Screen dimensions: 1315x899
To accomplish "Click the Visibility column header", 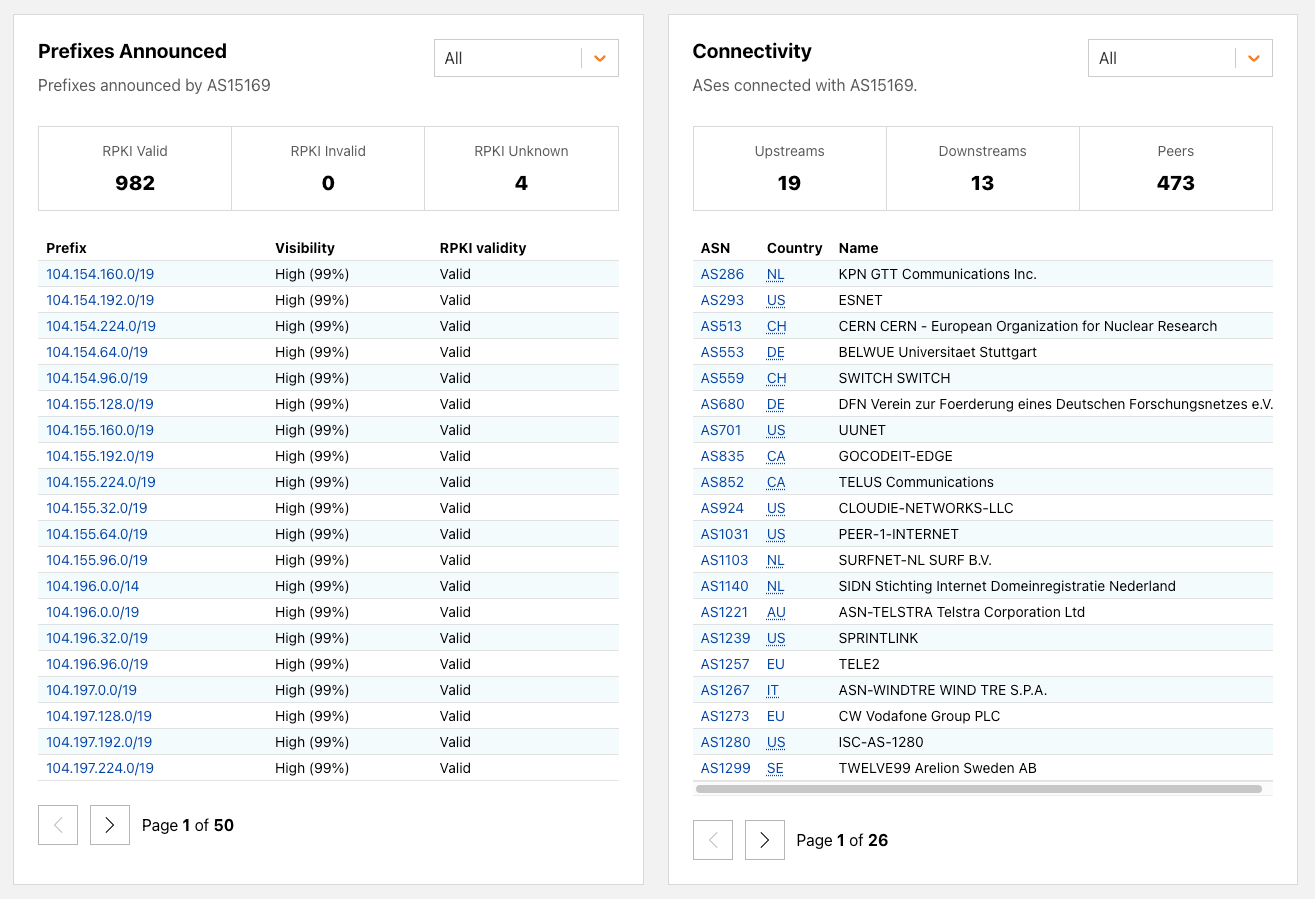I will pyautogui.click(x=305, y=248).
